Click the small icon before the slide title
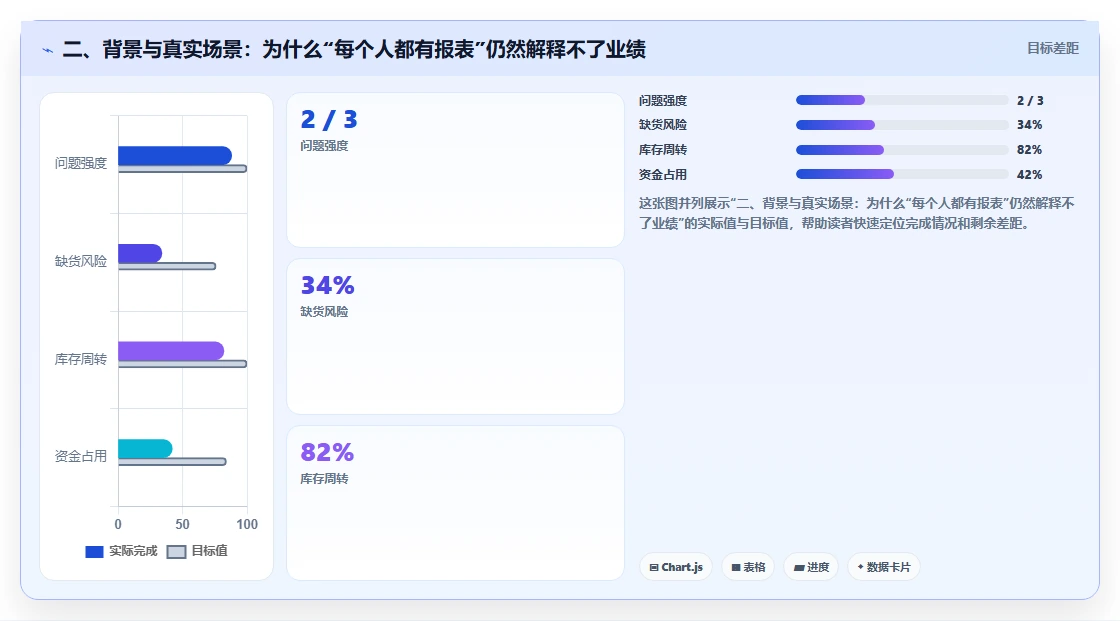The image size is (1120, 621). (x=48, y=50)
